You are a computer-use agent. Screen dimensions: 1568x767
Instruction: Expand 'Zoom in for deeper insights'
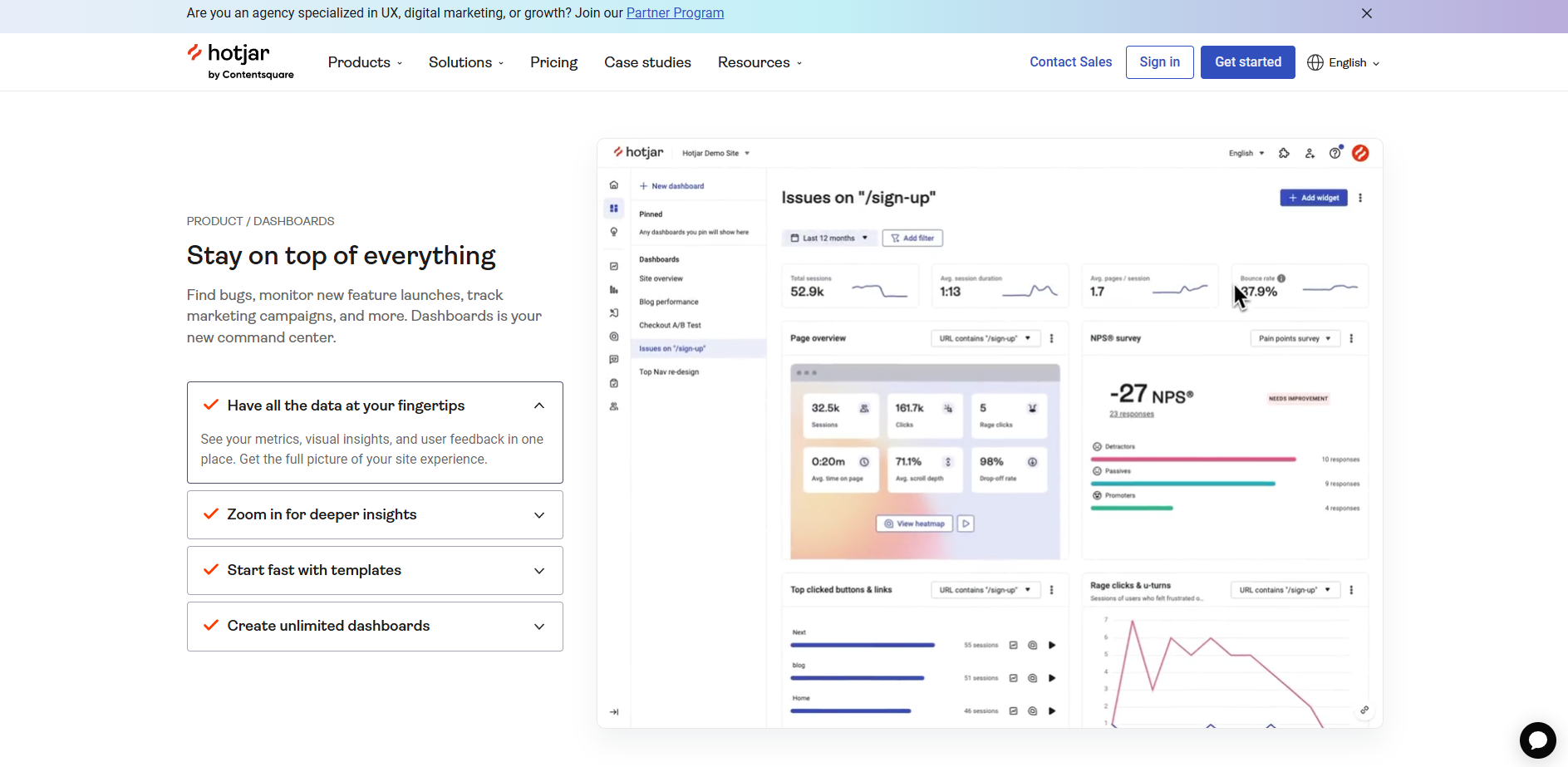click(375, 514)
